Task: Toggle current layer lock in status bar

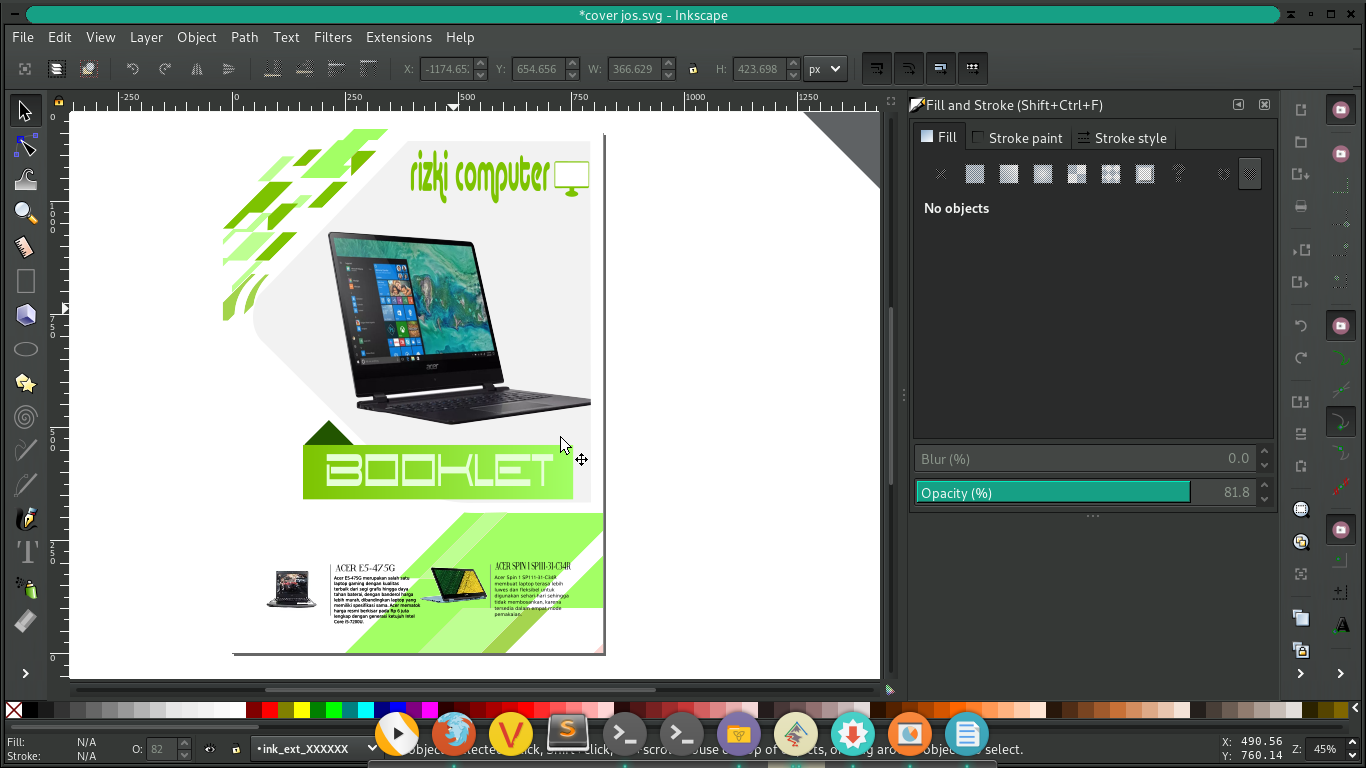Action: pos(236,749)
